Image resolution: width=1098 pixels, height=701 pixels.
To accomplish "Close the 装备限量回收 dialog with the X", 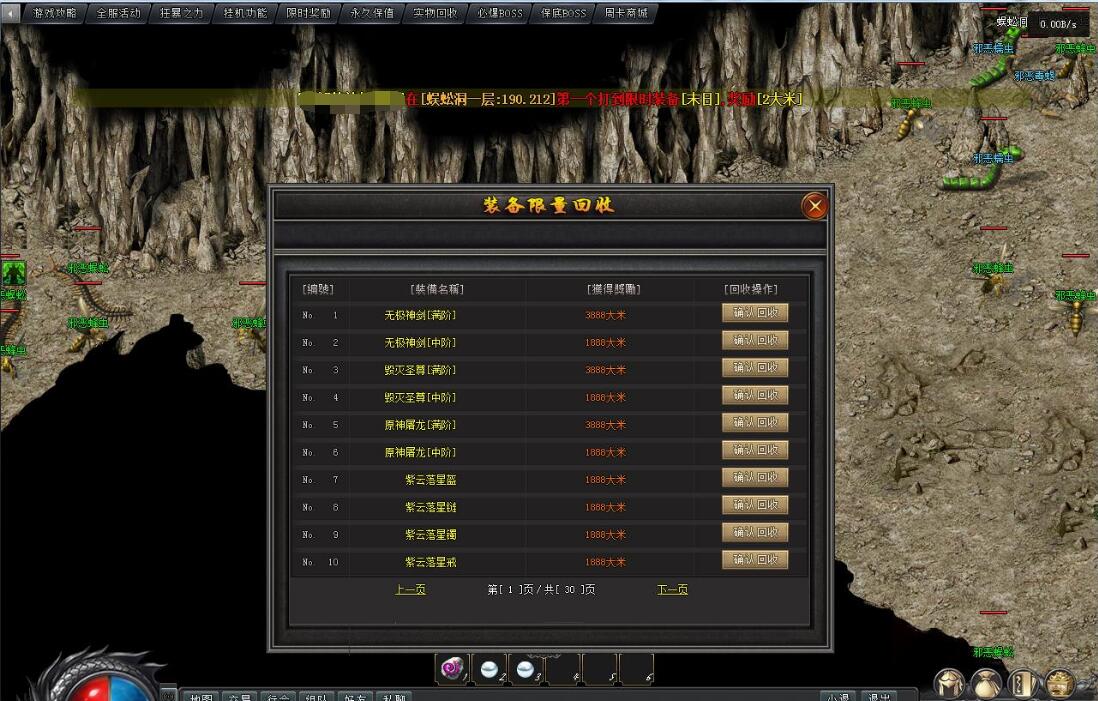I will [814, 206].
